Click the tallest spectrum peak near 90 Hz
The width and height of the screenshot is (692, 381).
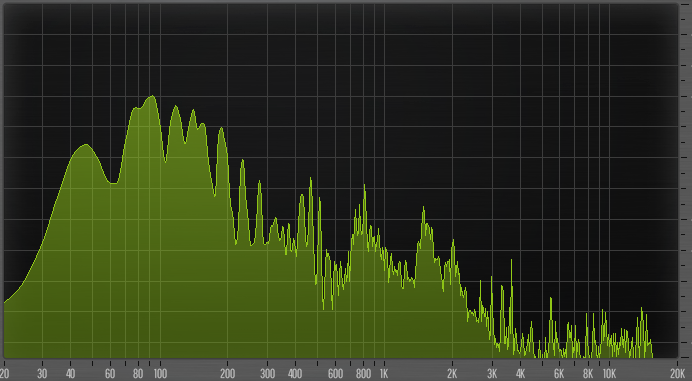152,97
